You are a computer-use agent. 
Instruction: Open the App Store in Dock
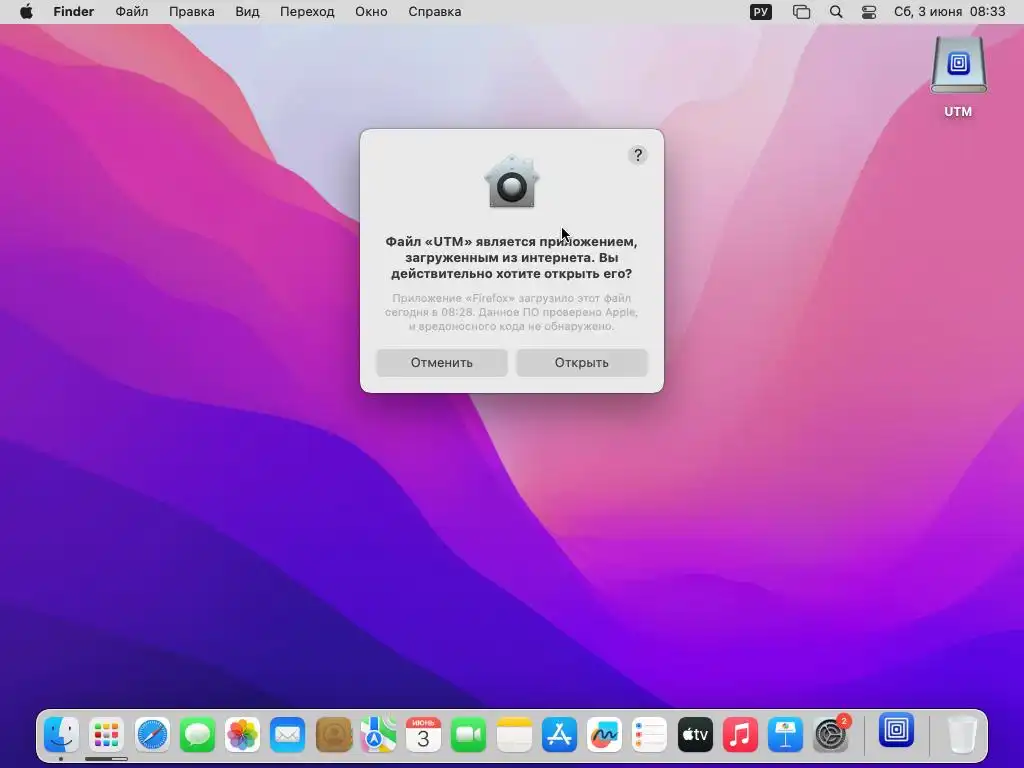click(559, 735)
